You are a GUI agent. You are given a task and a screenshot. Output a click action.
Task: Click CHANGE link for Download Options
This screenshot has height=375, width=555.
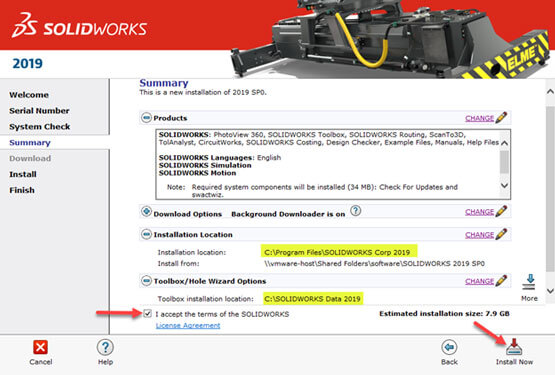coord(479,212)
